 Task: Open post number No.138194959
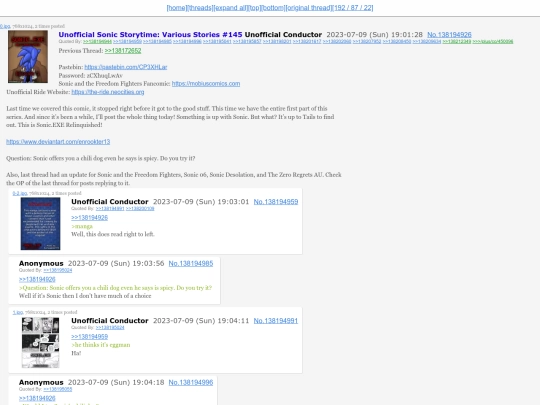click(x=276, y=201)
